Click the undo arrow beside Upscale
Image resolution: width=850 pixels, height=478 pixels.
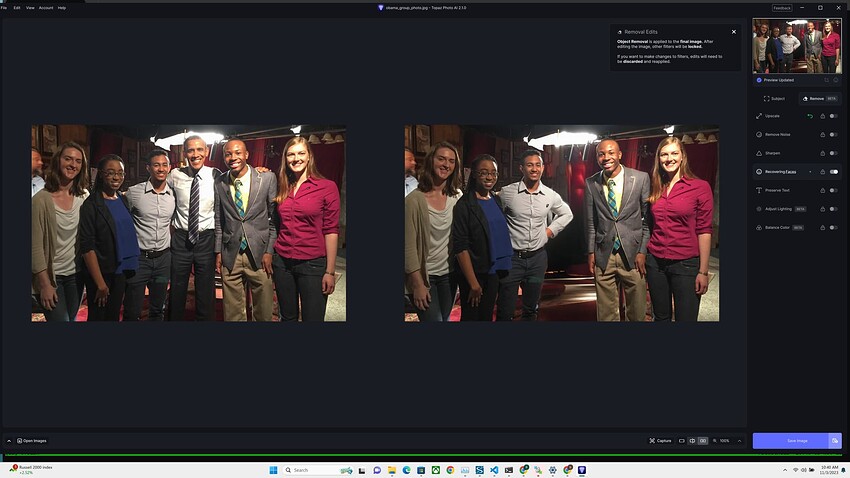tap(810, 116)
